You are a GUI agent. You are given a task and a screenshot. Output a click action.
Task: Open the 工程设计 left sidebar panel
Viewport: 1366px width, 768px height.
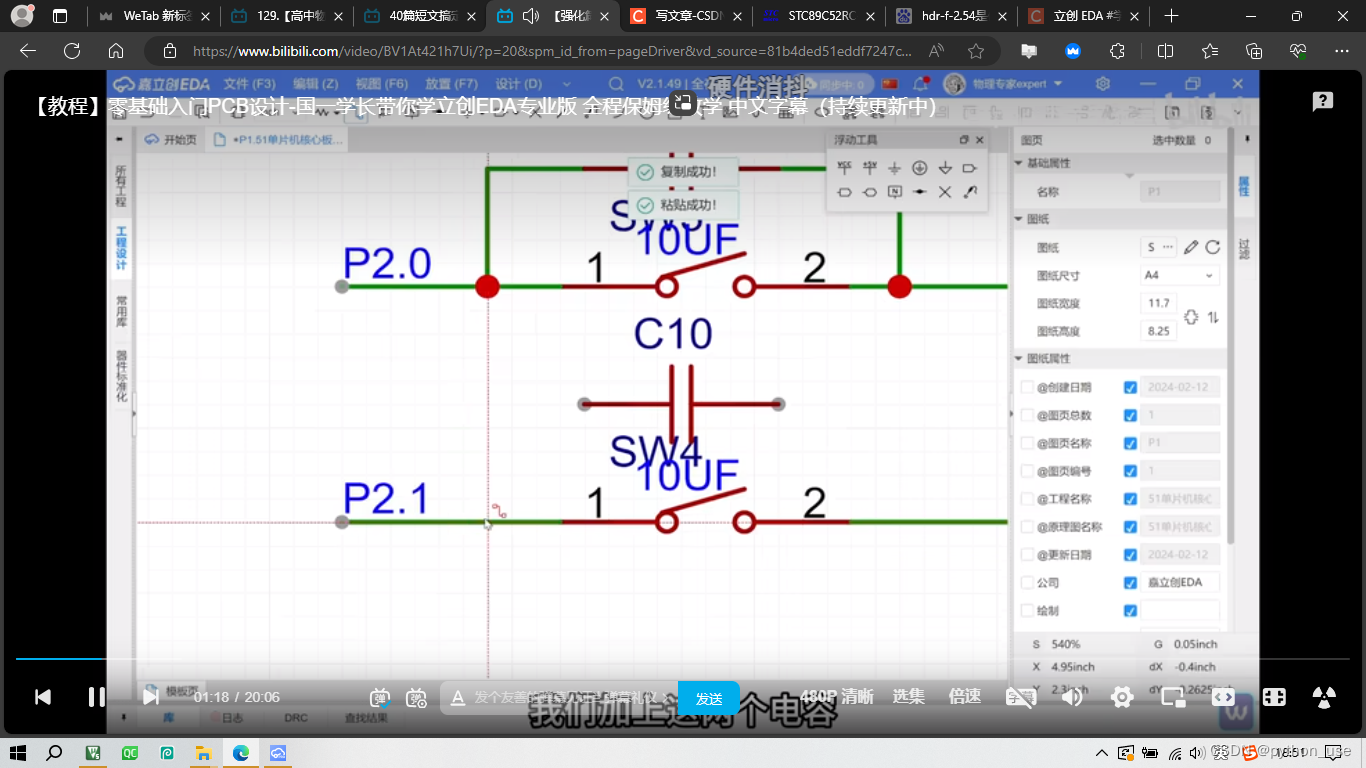pos(121,248)
